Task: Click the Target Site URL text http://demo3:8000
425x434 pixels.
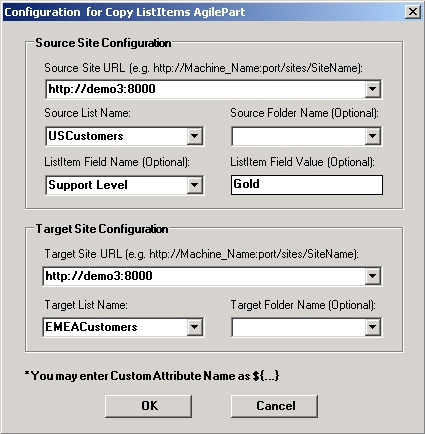Action: coord(99,276)
